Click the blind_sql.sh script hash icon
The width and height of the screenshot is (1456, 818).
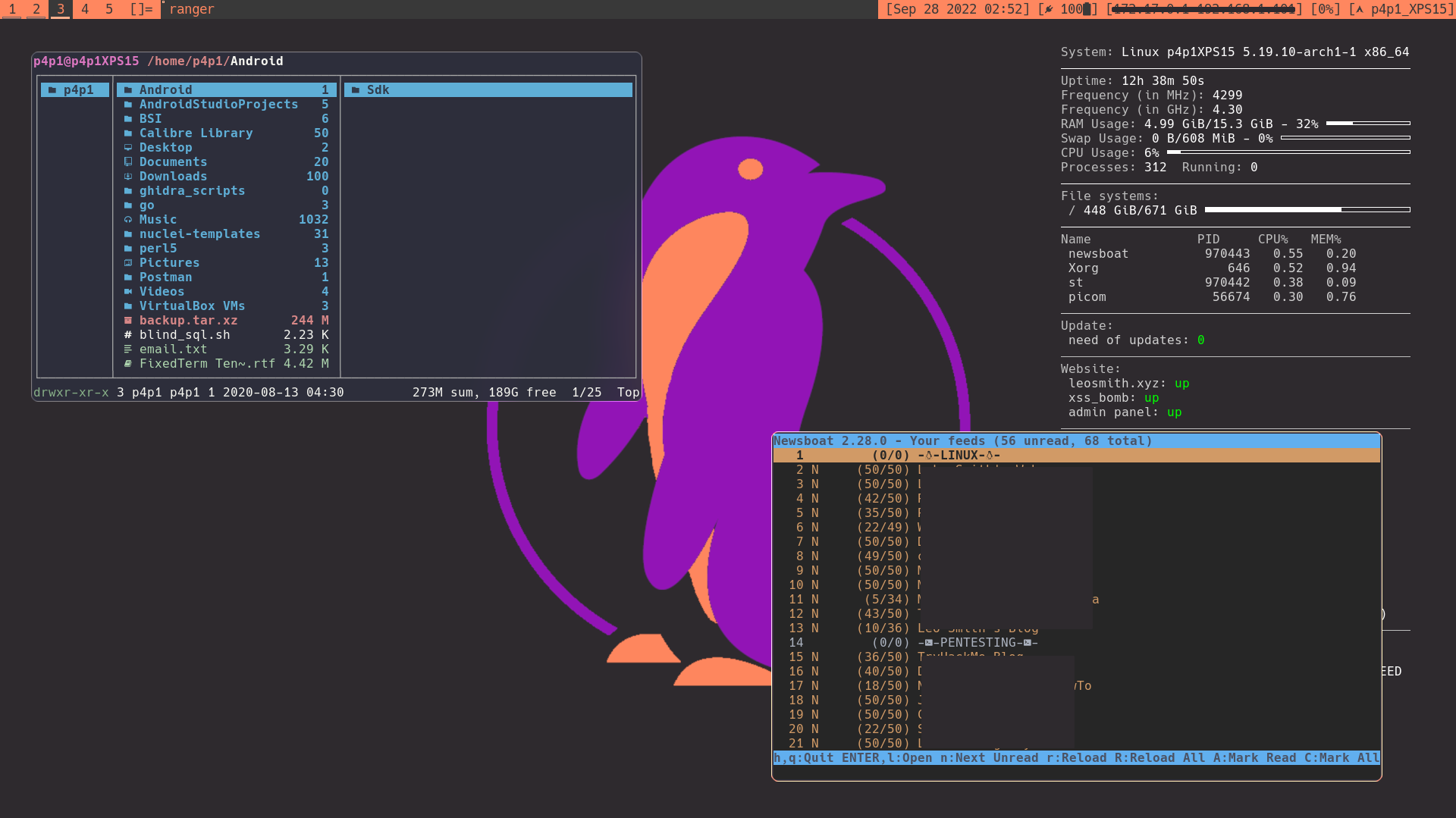click(128, 335)
